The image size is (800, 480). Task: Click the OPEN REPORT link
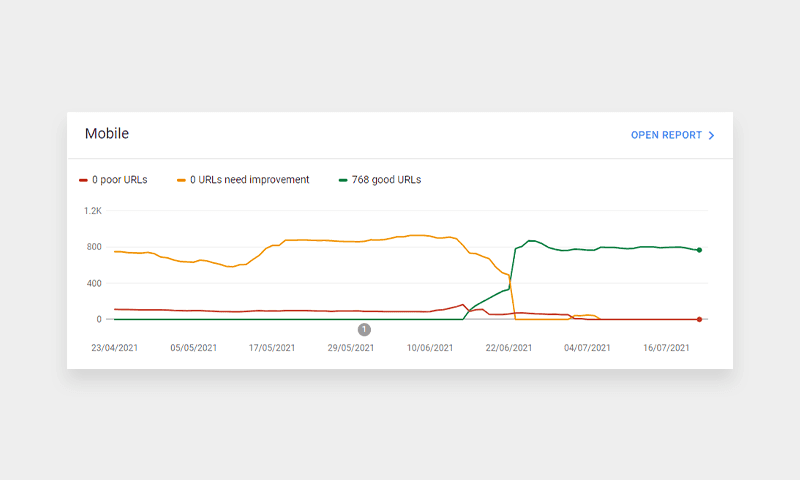[666, 135]
